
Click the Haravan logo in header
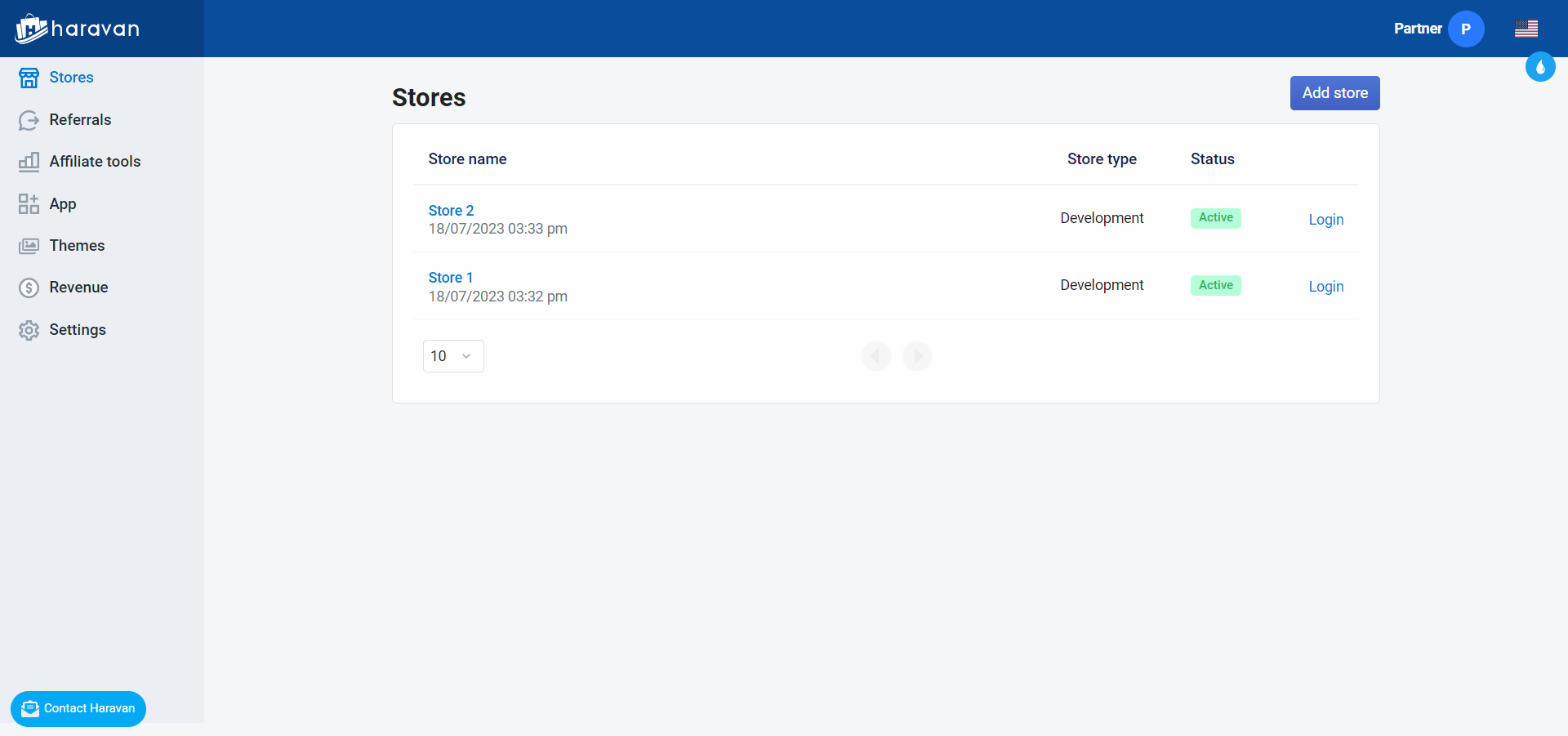tap(78, 29)
